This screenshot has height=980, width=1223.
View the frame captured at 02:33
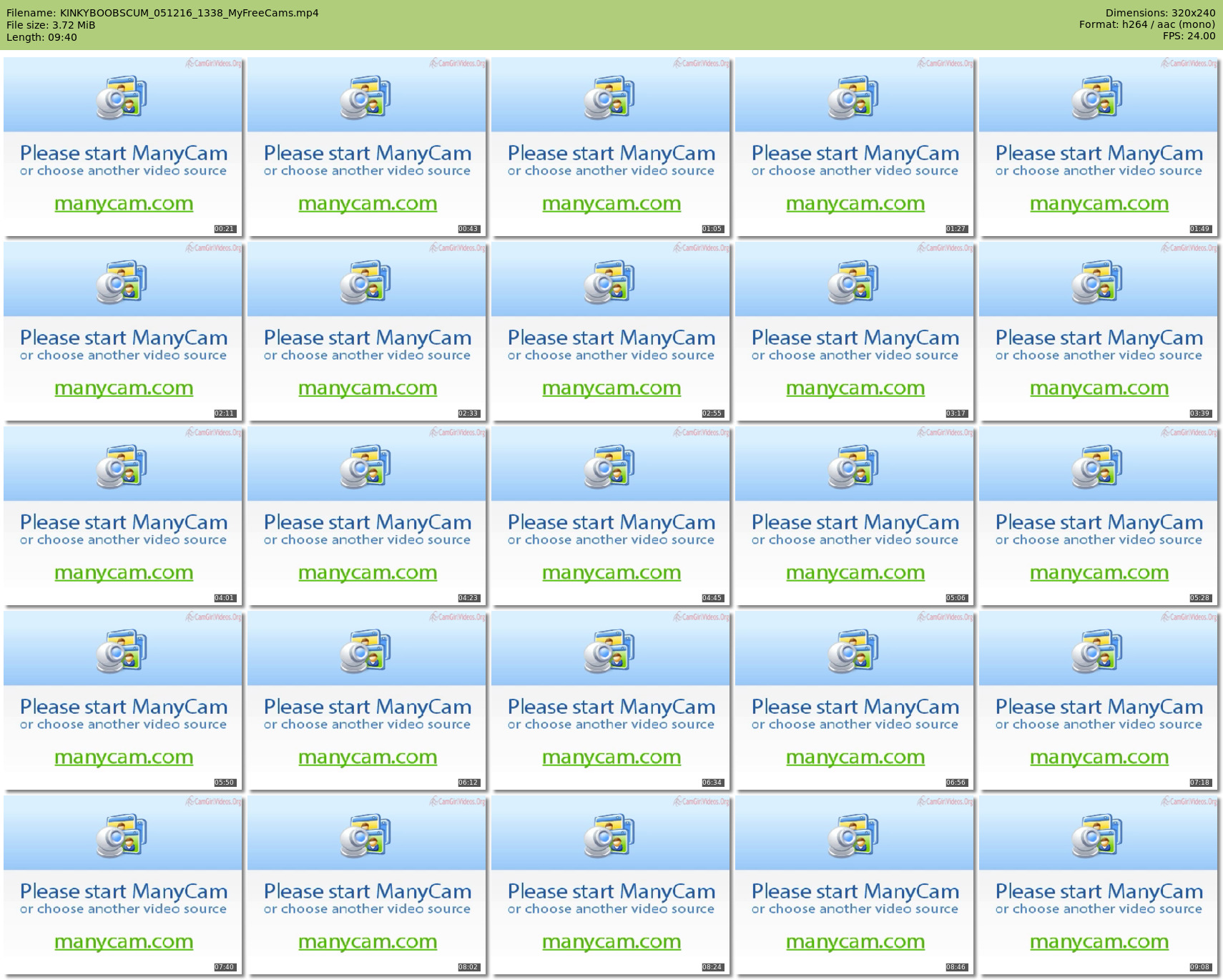pos(367,331)
